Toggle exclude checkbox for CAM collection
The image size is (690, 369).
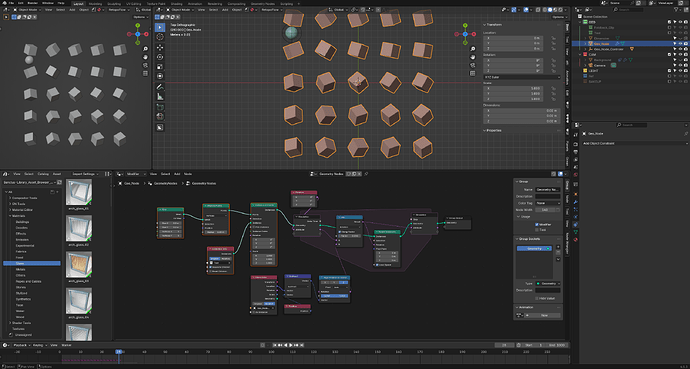(670, 55)
